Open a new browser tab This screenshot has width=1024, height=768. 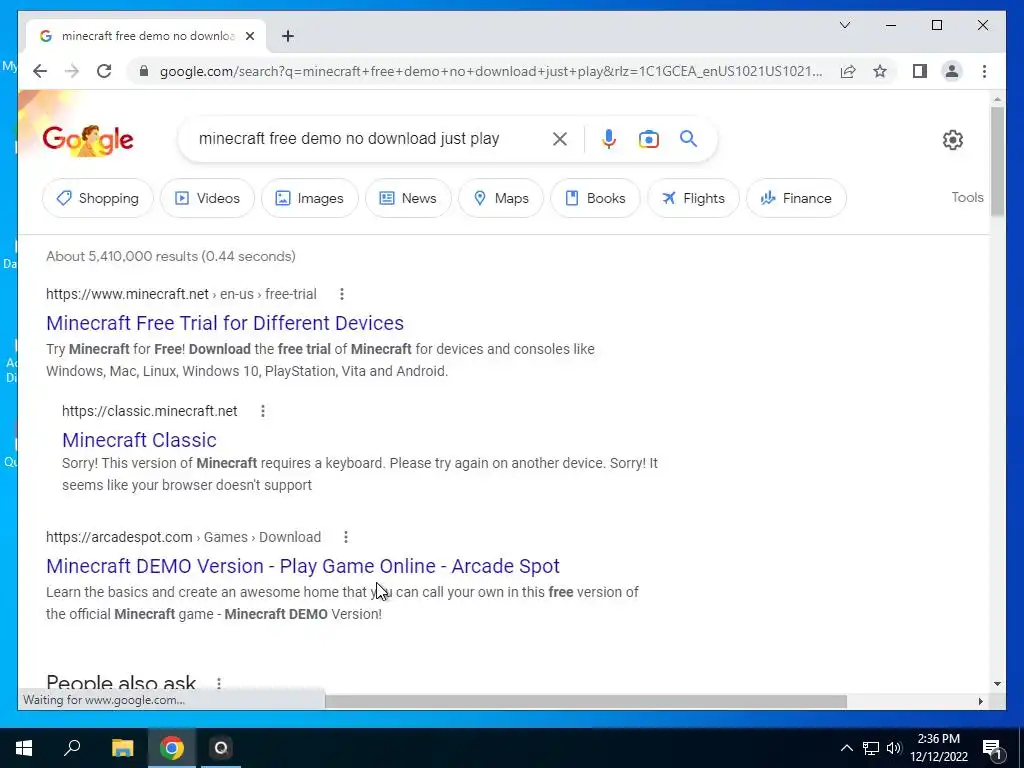[x=288, y=36]
